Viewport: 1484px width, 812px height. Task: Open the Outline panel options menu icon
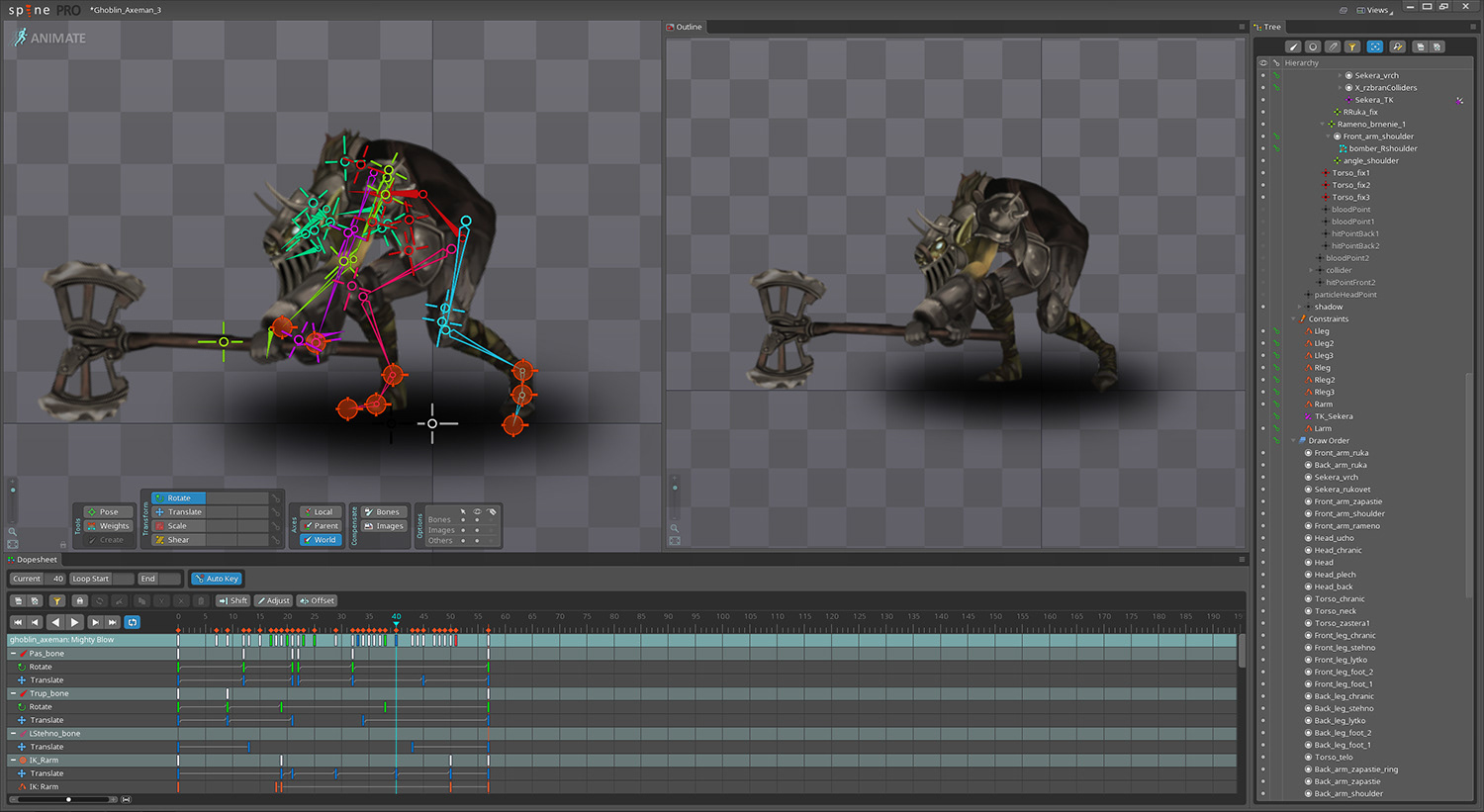pos(1242,27)
